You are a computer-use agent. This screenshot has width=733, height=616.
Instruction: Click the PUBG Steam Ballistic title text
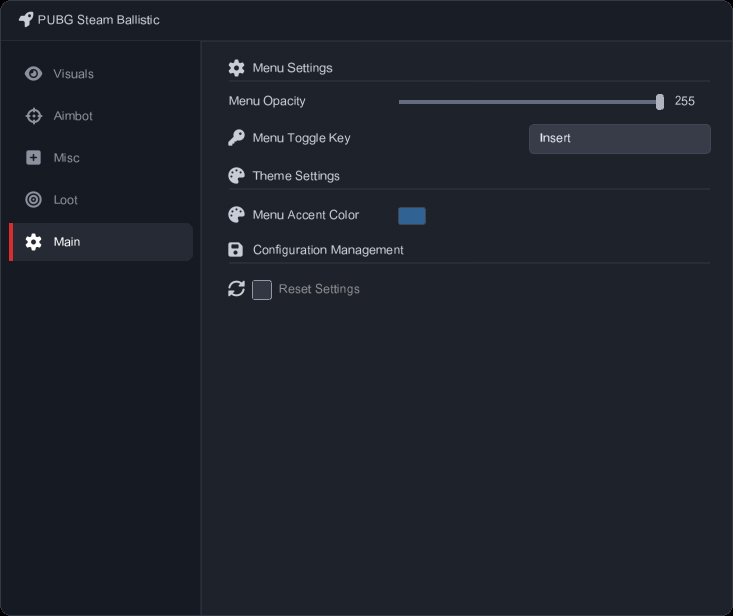coord(99,20)
